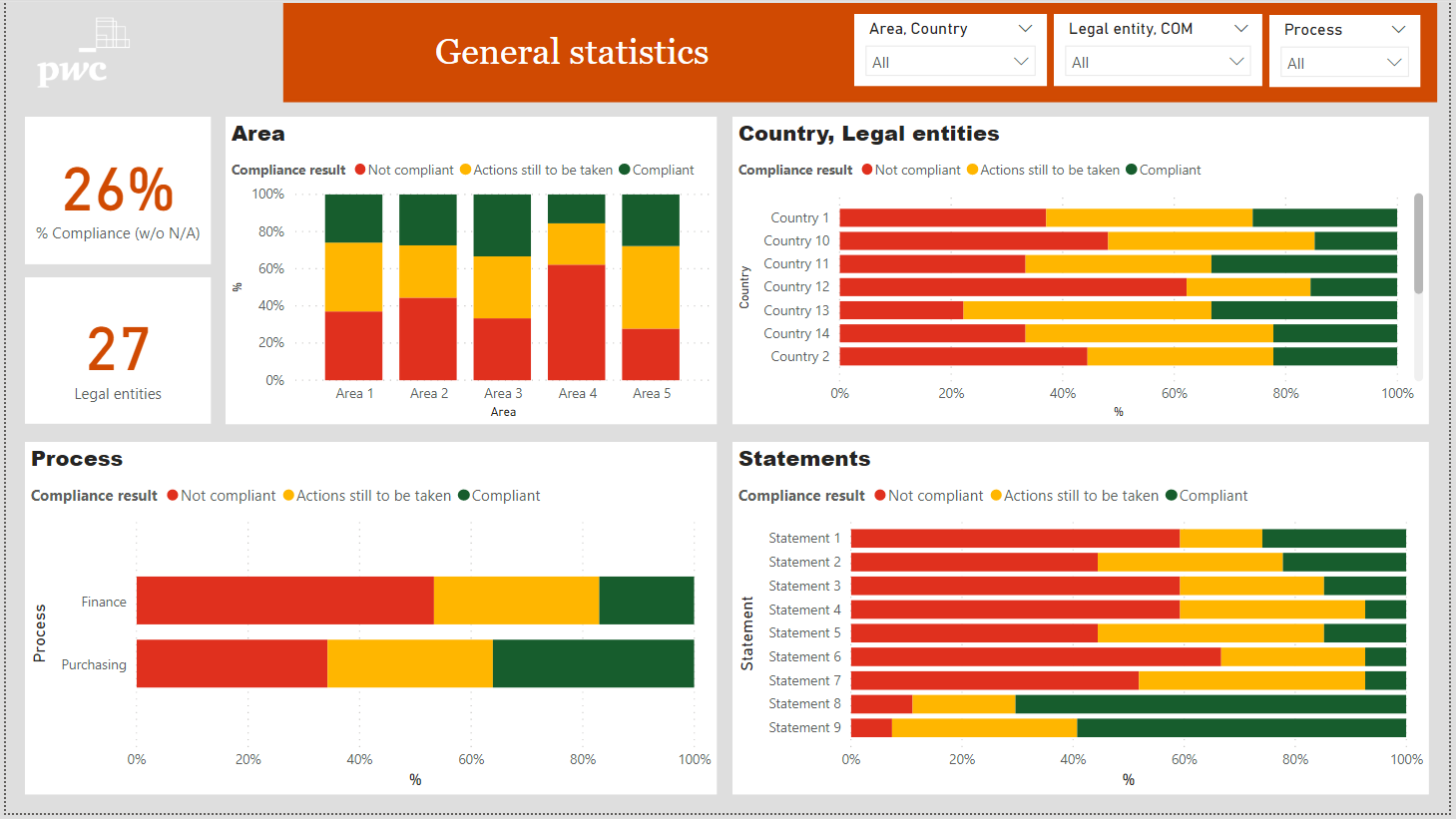Screen dimensions: 1456x819
Task: Toggle Actions still to be taken in Area legend
Action: [467, 170]
